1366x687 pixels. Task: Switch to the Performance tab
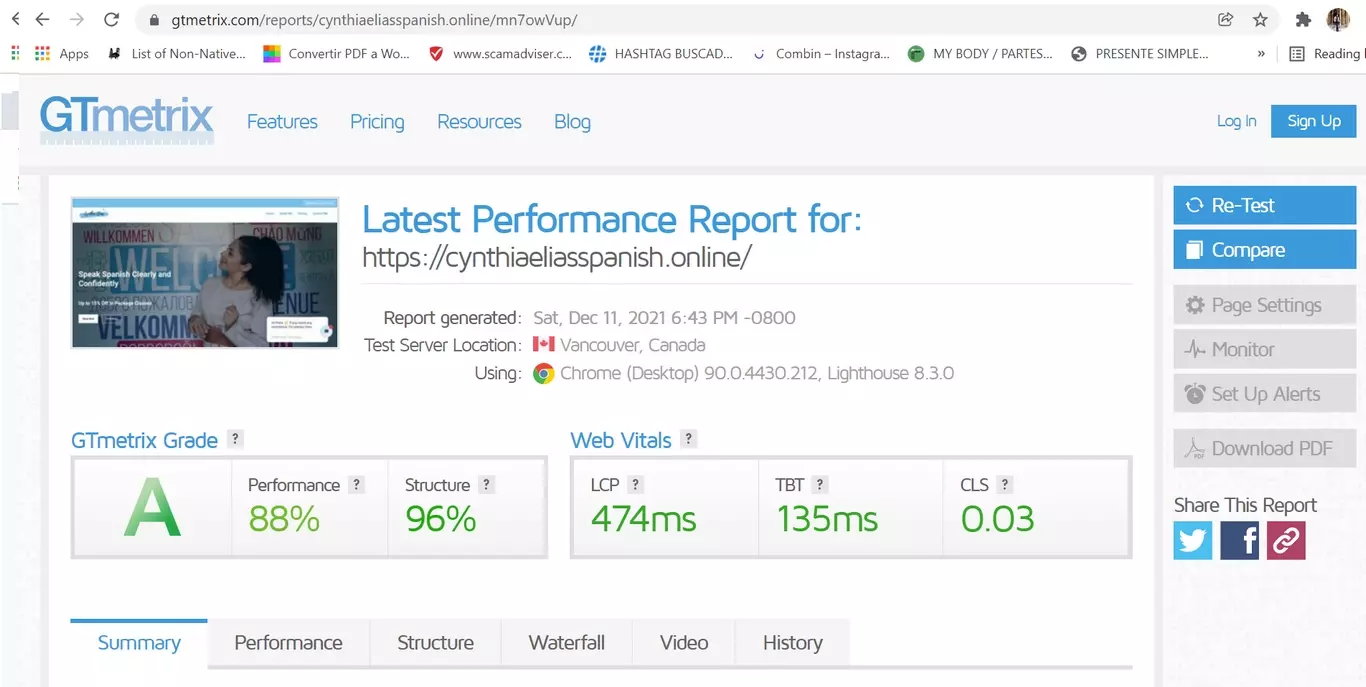[288, 643]
